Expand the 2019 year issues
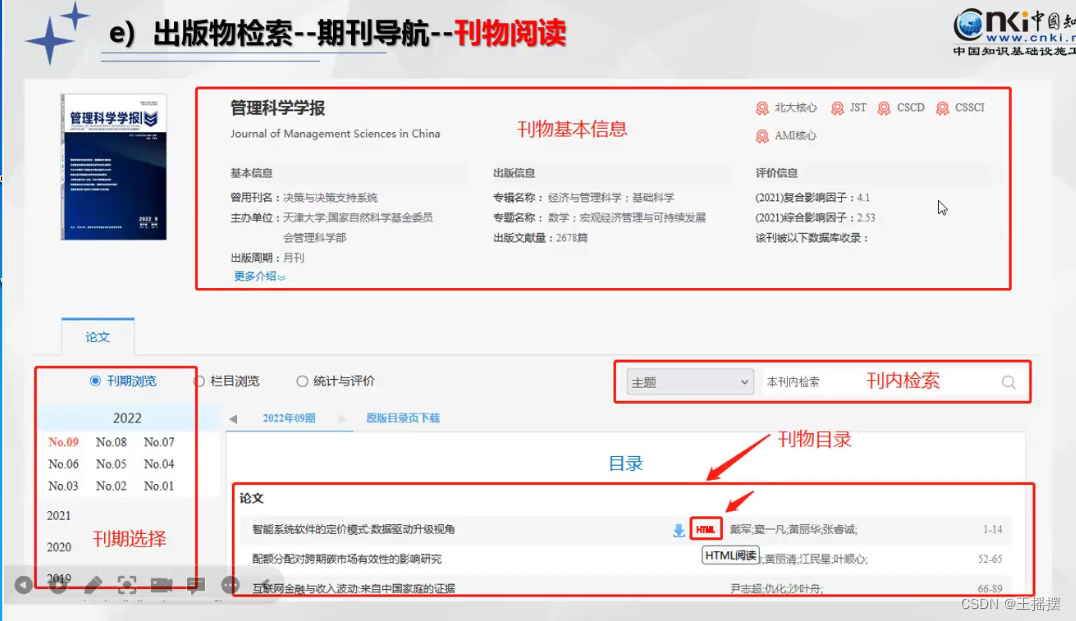 tap(59, 578)
